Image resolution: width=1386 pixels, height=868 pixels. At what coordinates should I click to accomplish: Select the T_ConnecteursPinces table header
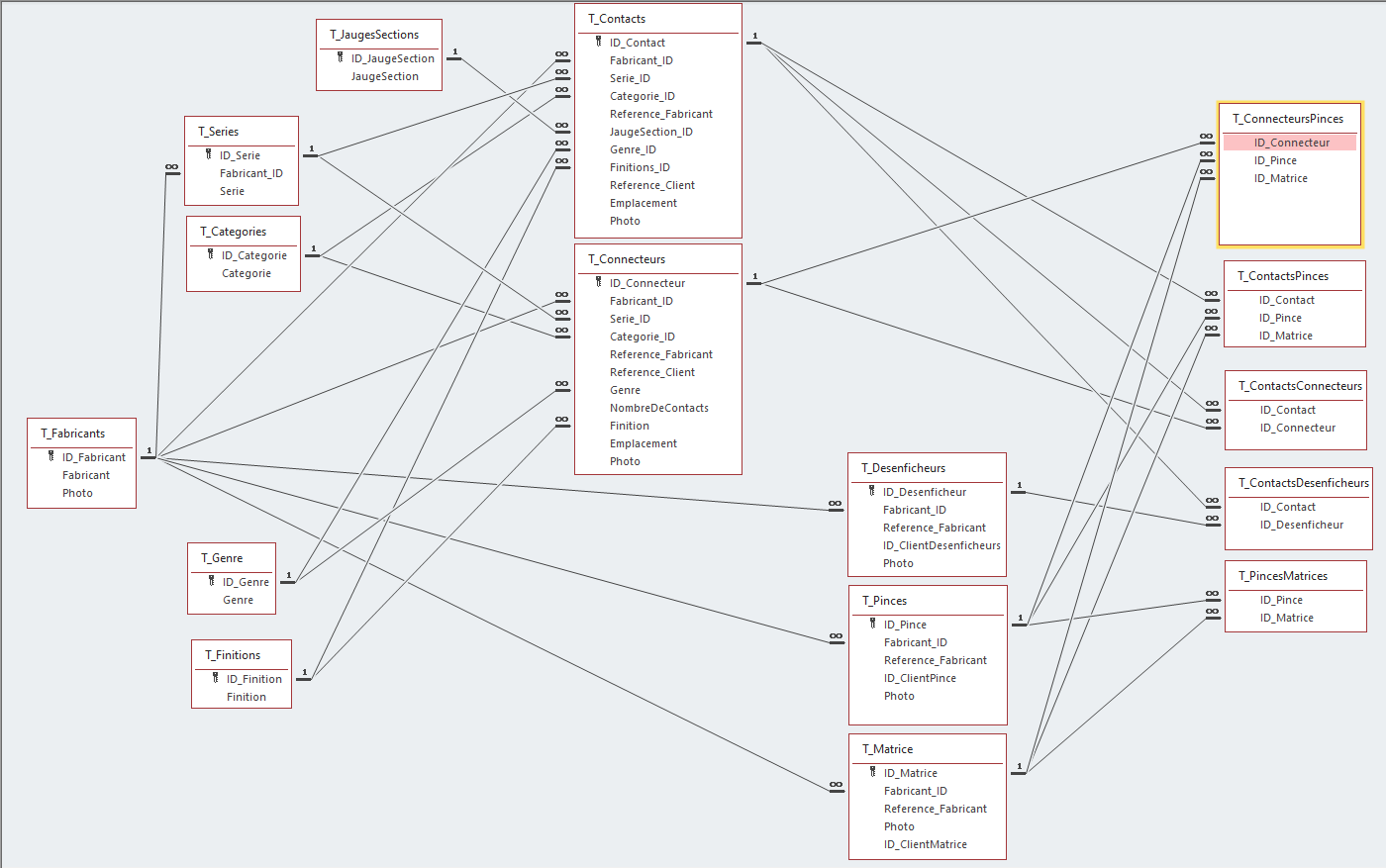1290,119
